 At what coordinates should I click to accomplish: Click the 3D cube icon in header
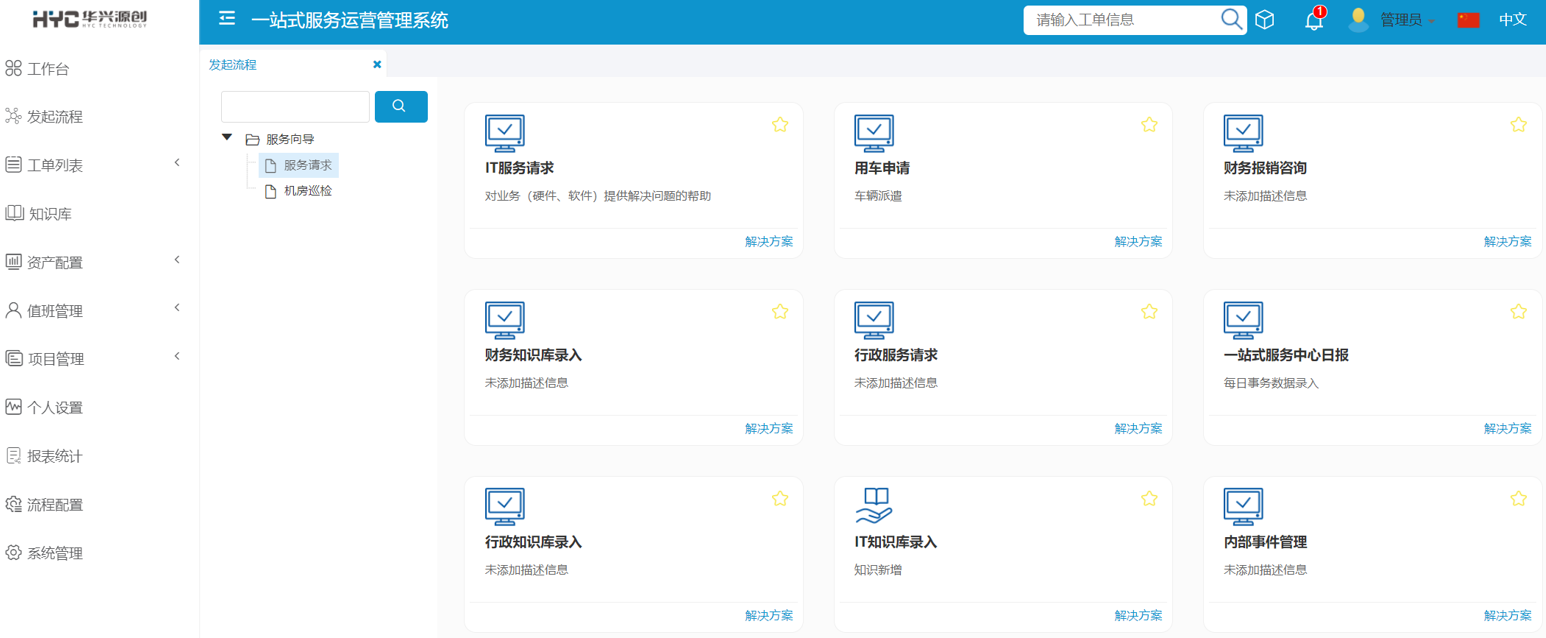(x=1265, y=20)
